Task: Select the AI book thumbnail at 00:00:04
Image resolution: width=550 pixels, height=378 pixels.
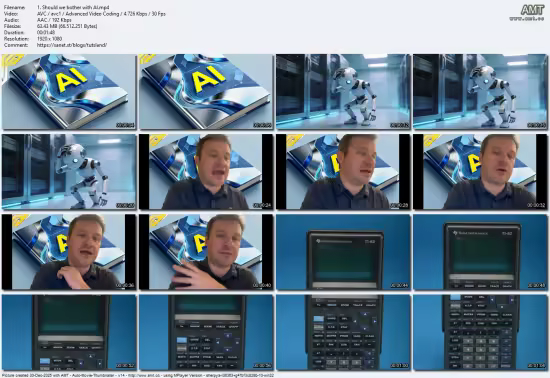Action: tap(69, 92)
